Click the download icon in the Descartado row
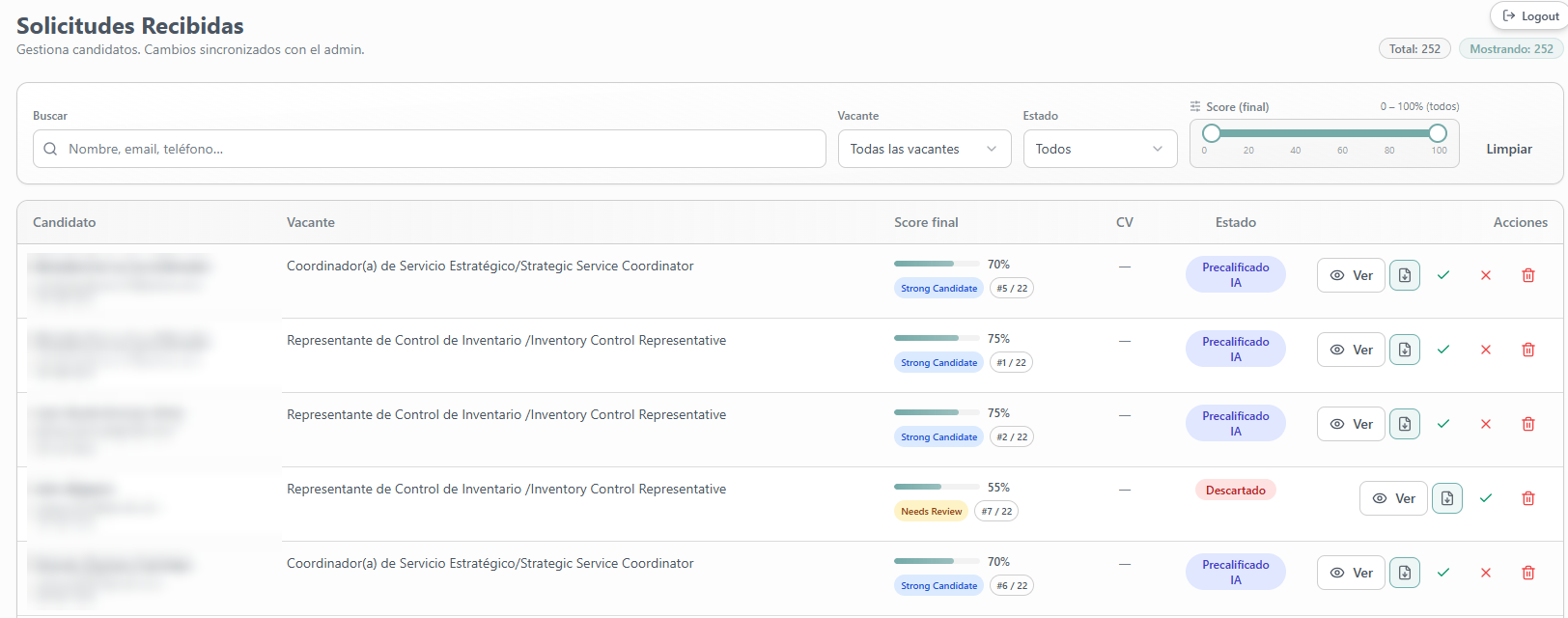The width and height of the screenshot is (1568, 618). coord(1447,498)
